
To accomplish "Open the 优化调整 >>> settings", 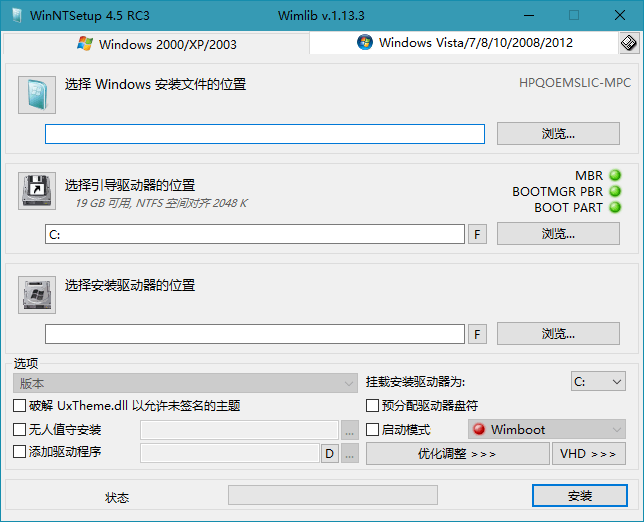I will [457, 454].
